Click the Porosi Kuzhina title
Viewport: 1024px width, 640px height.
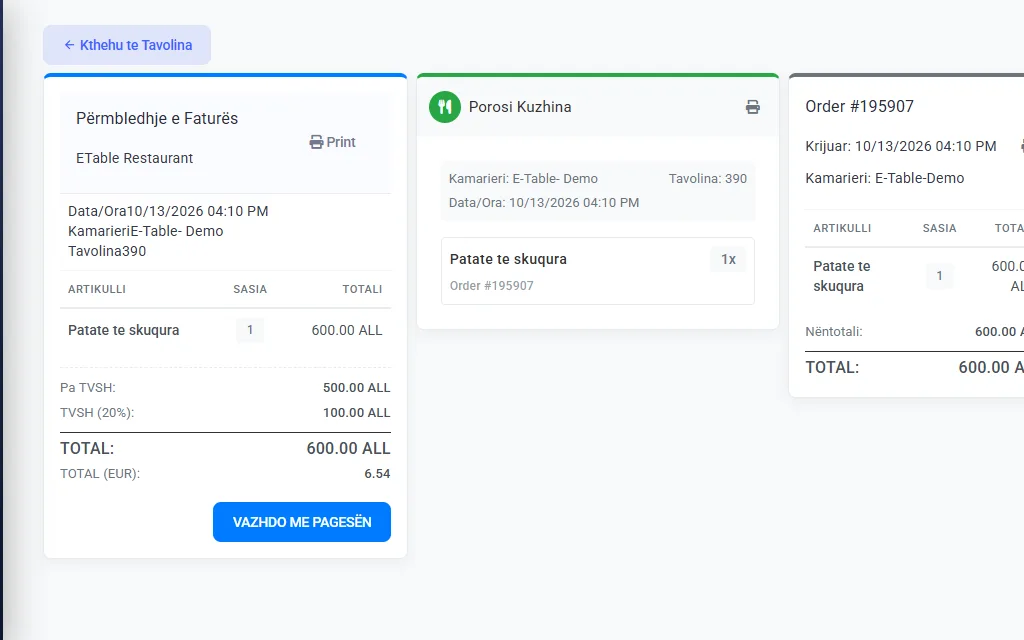coord(520,107)
